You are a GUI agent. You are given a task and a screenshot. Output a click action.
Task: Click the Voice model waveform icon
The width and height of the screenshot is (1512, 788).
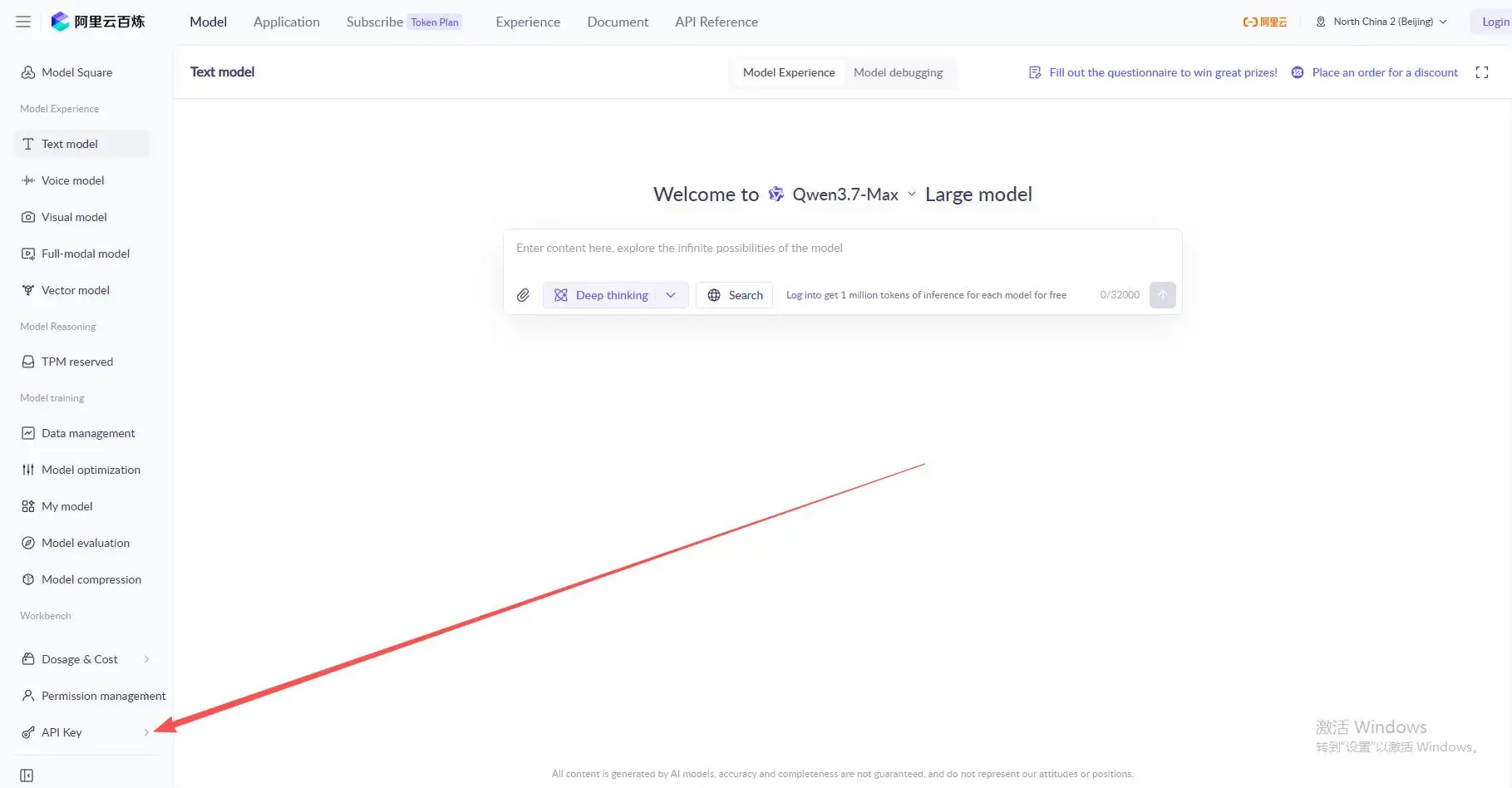click(28, 180)
